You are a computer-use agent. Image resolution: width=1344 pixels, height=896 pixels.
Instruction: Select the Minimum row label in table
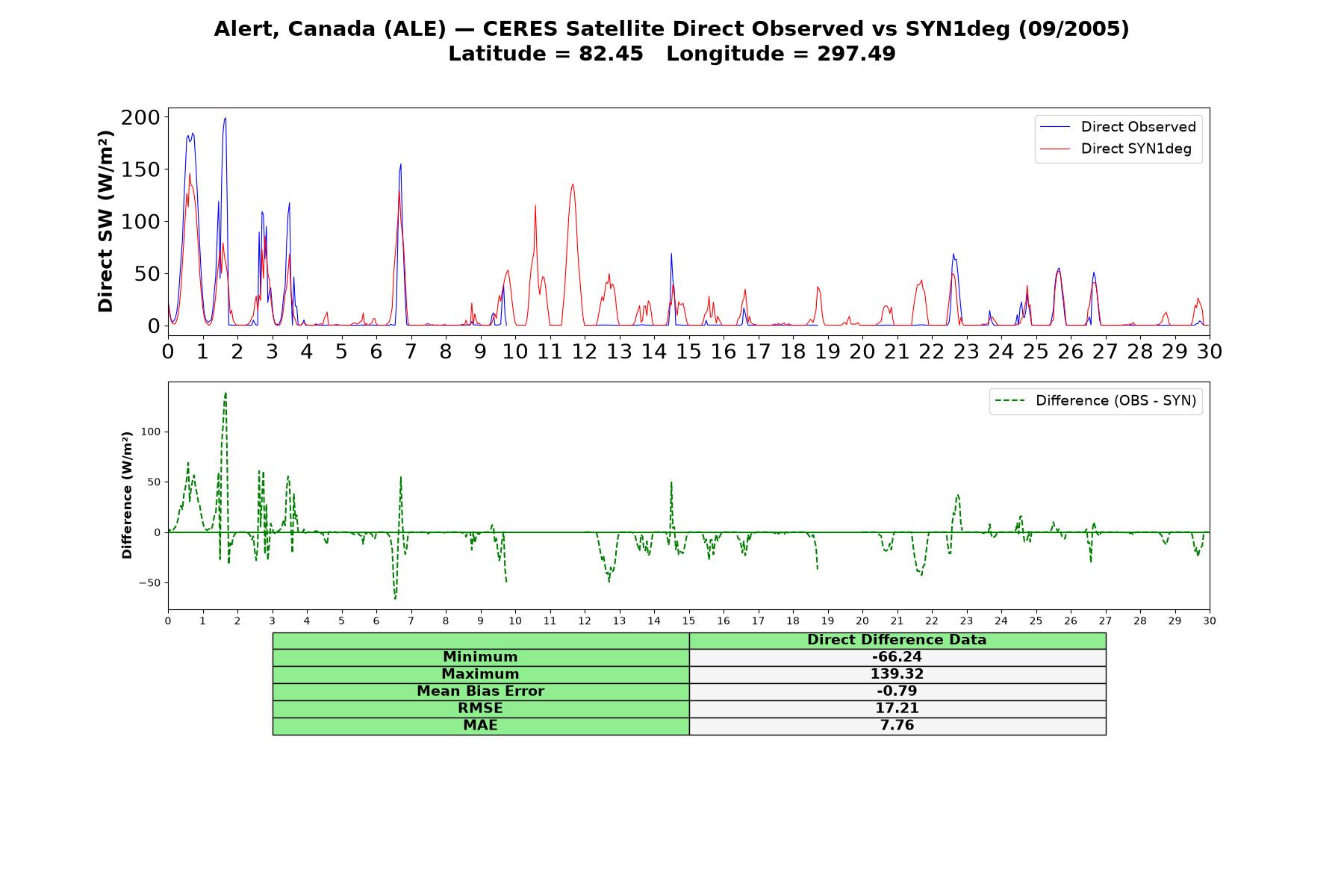[x=481, y=657]
